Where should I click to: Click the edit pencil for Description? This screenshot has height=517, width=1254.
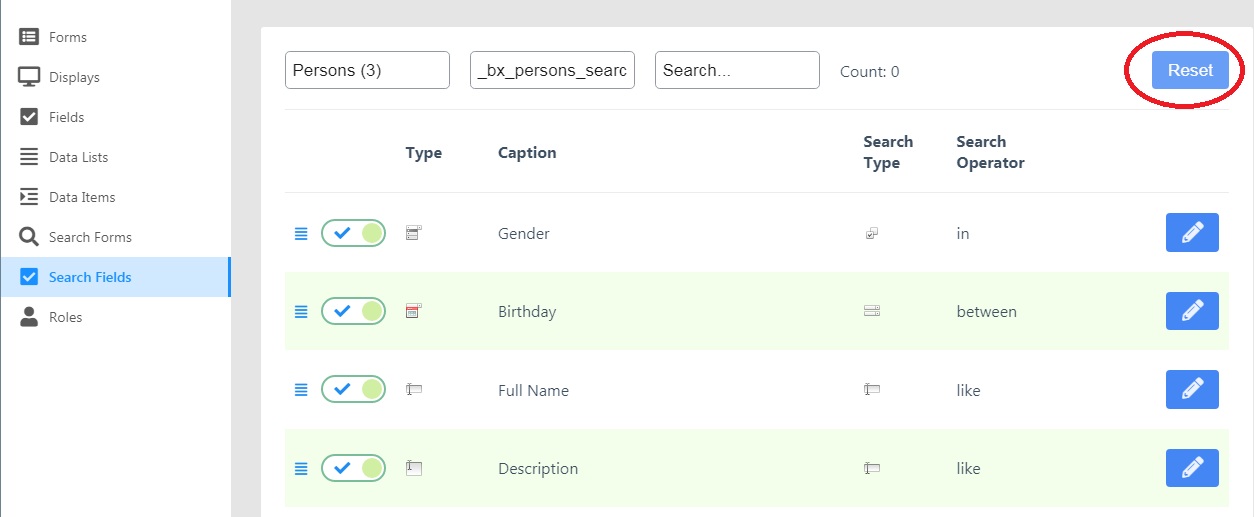tap(1192, 468)
